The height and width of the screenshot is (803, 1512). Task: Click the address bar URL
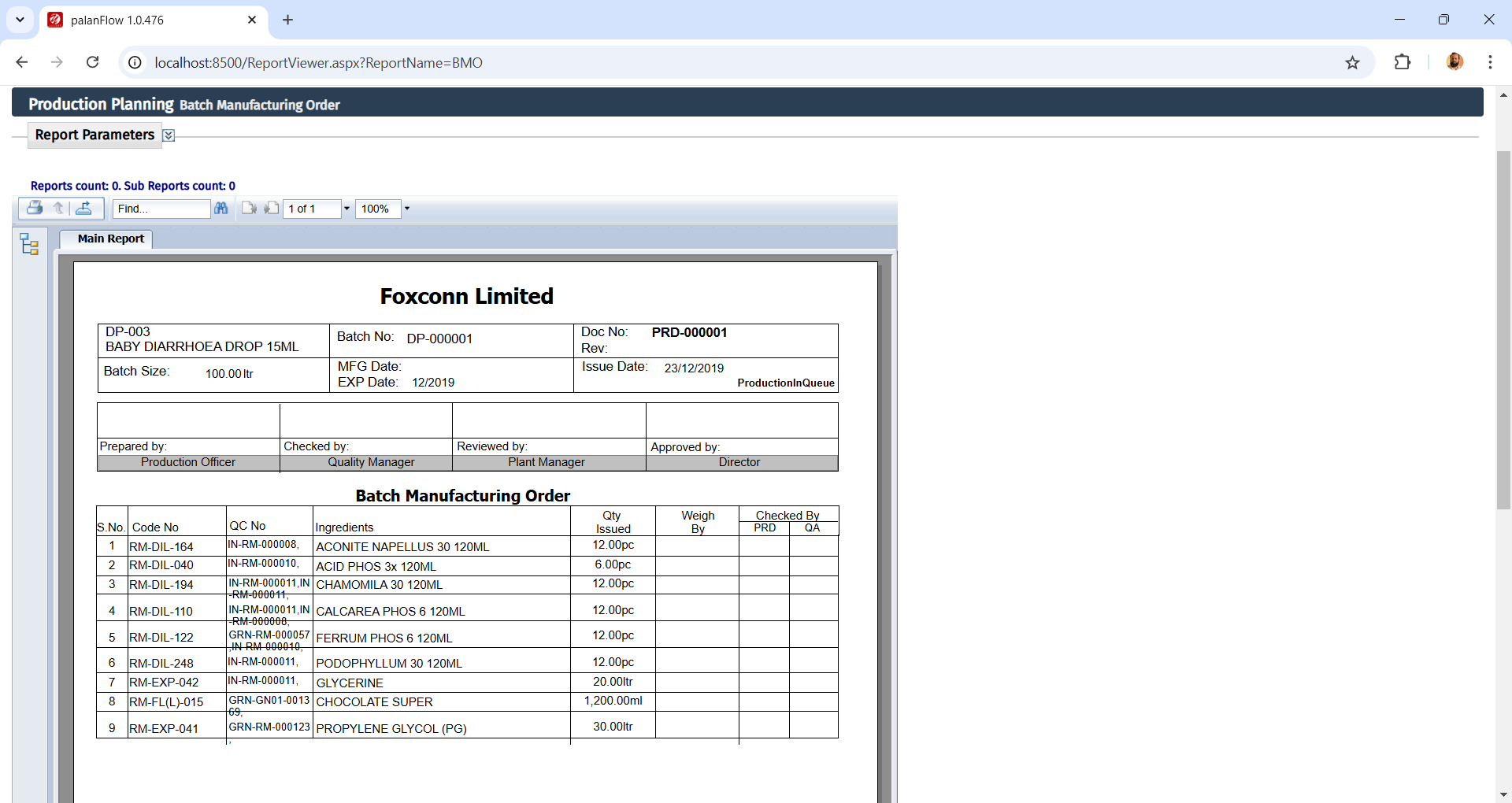(x=318, y=62)
